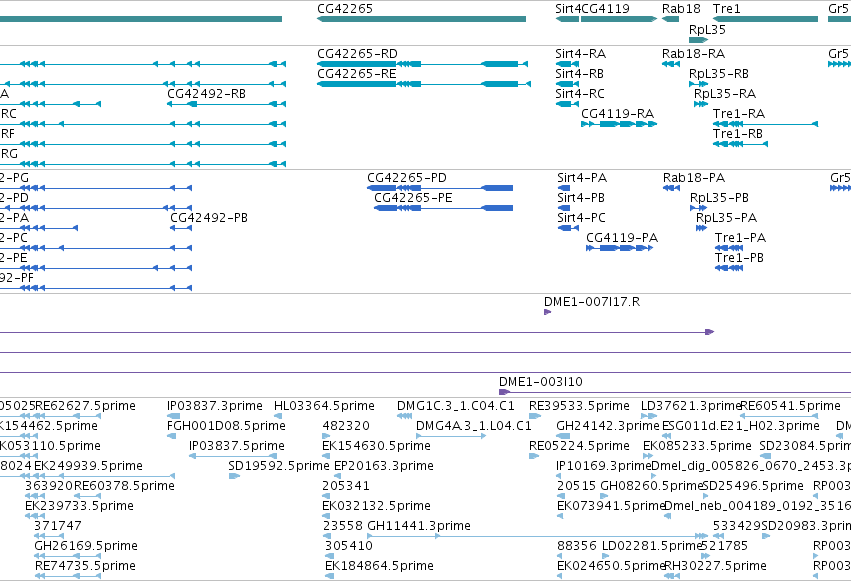The image size is (851, 581).
Task: Click EST RE05224.5prime
Action: pos(580,446)
